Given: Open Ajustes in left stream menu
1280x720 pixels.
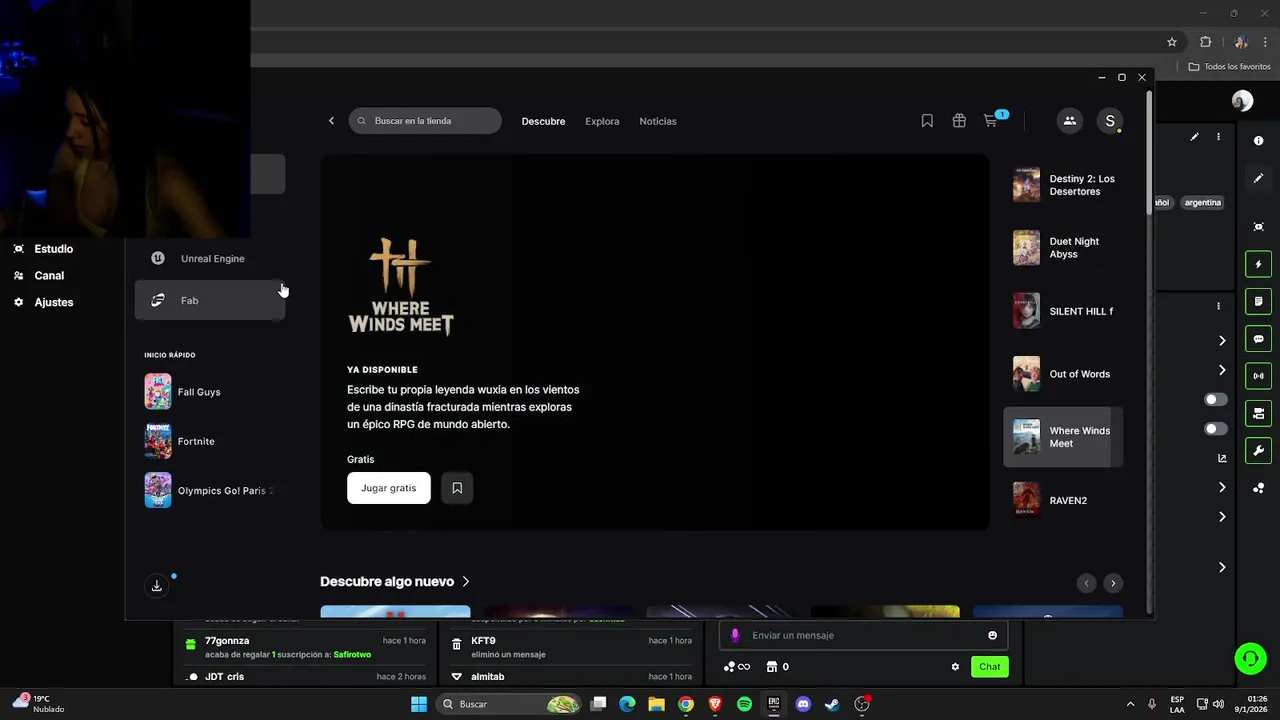Looking at the screenshot, I should click(x=43, y=302).
